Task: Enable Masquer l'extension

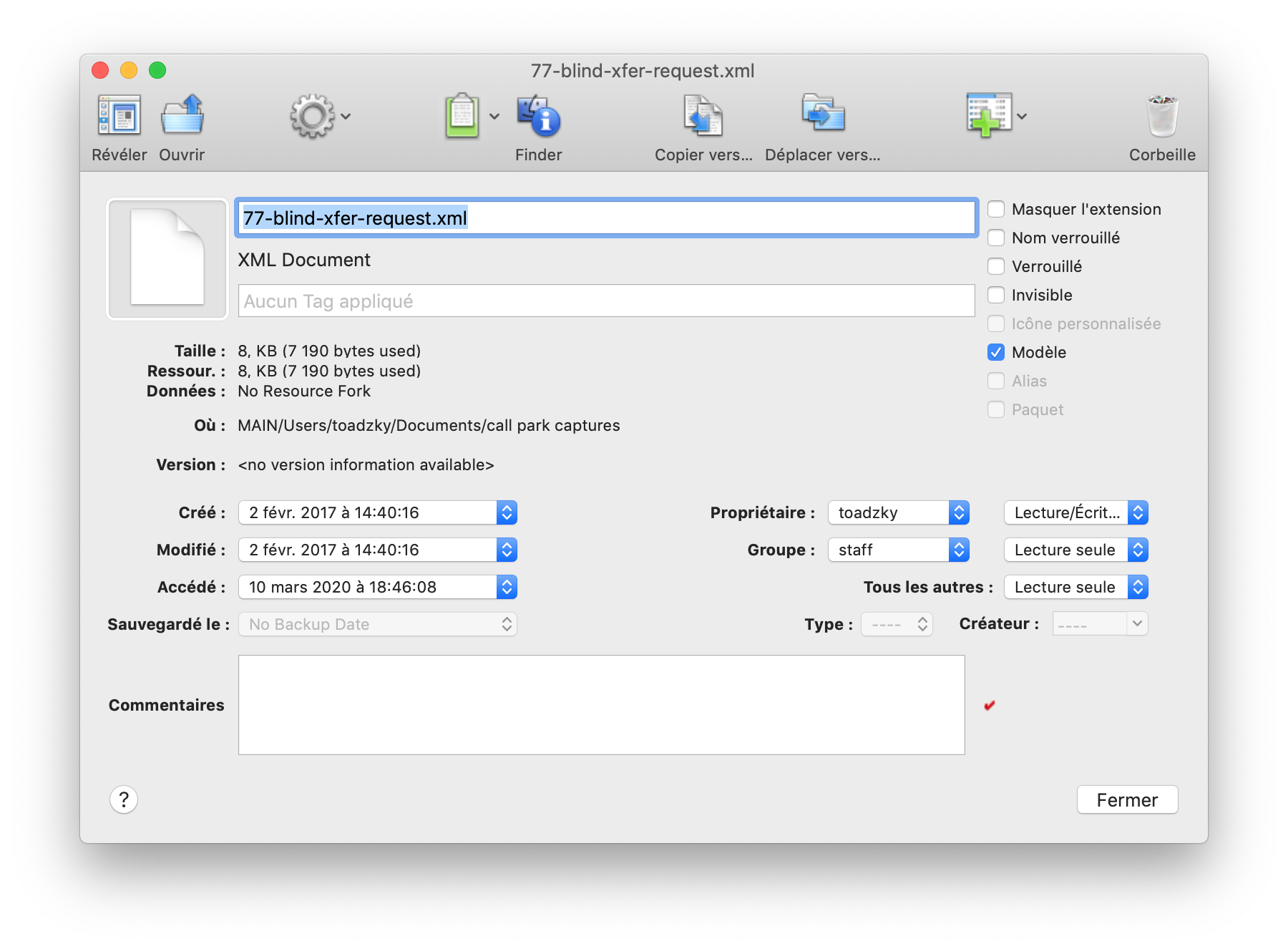Action: tap(996, 209)
